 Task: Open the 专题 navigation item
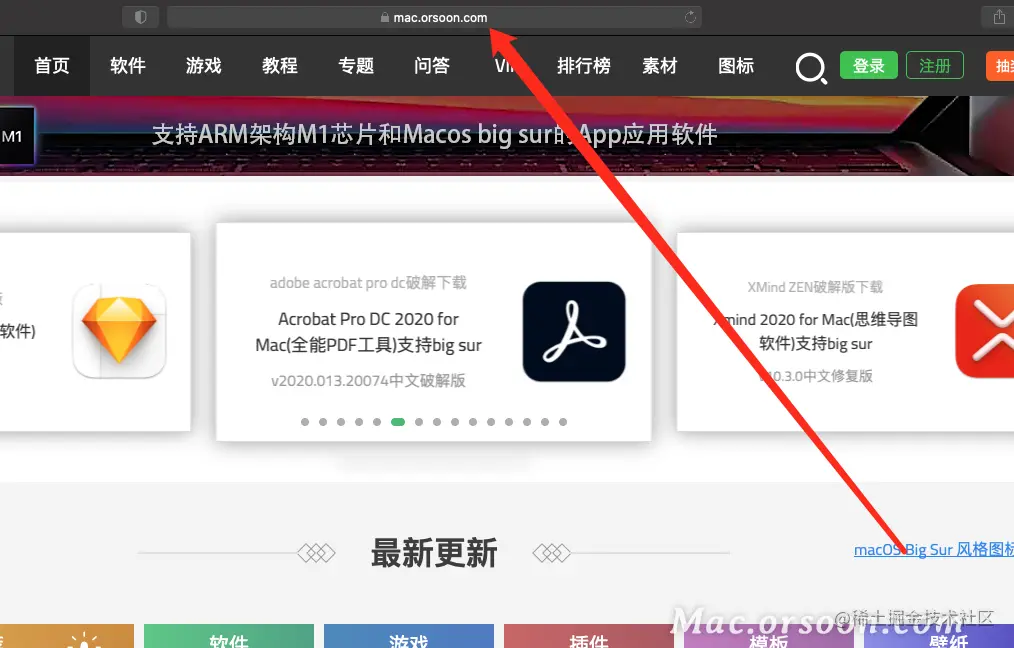click(x=356, y=66)
